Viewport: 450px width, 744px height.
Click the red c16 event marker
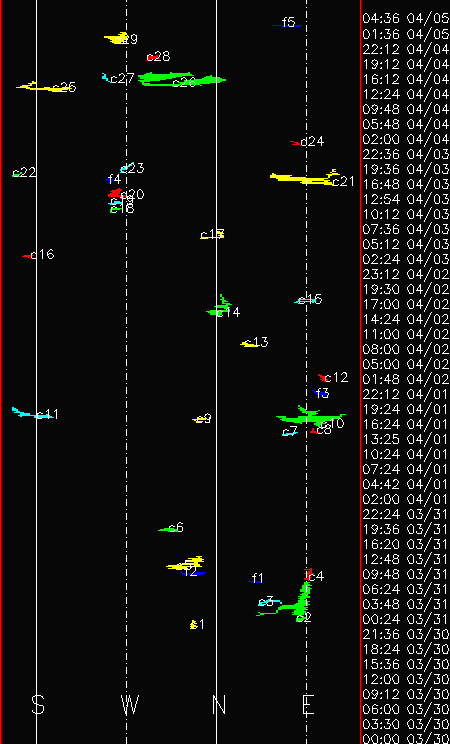pyautogui.click(x=28, y=256)
